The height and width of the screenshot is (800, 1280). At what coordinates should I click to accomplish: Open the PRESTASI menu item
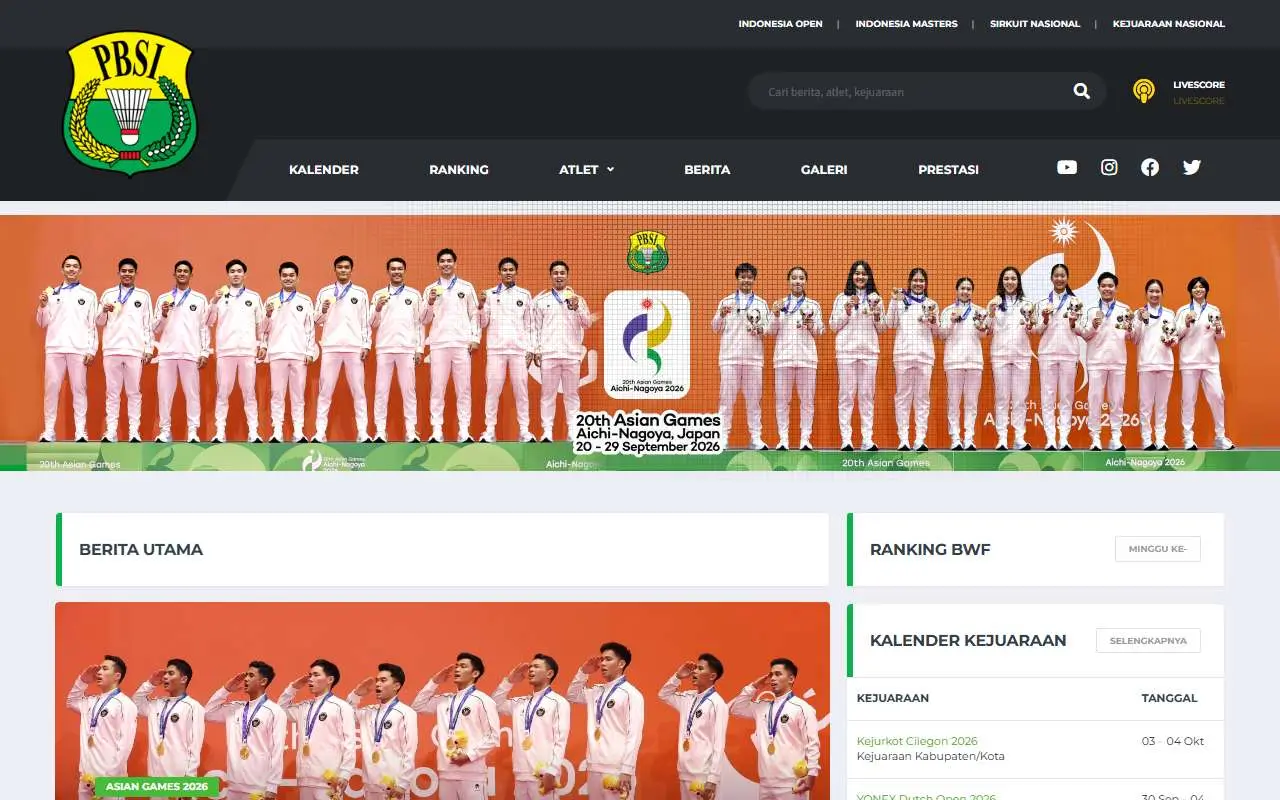click(x=948, y=170)
